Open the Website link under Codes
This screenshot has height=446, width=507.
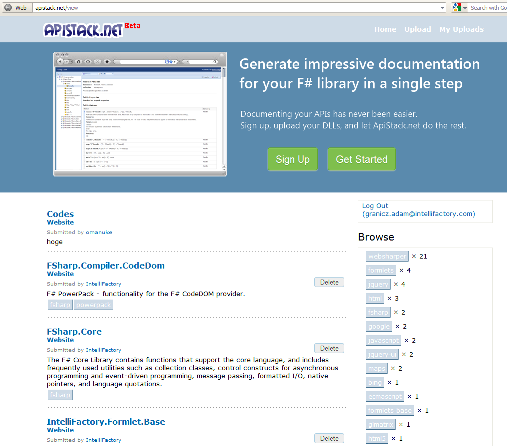(60, 222)
